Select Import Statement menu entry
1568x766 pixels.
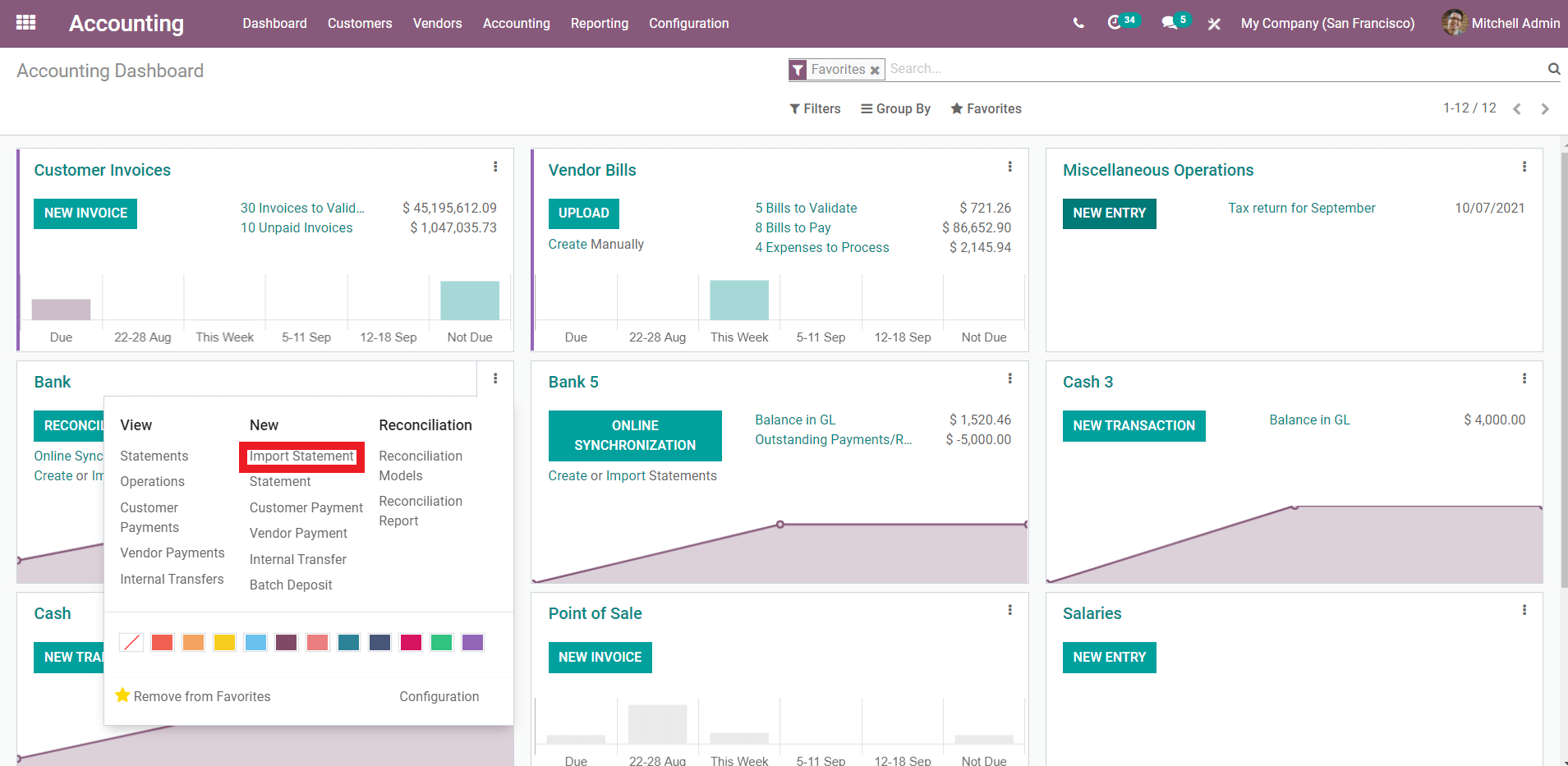(x=301, y=456)
